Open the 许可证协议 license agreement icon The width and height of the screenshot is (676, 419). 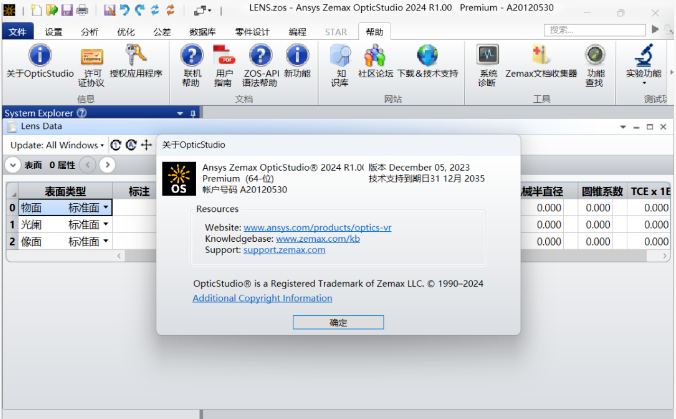click(91, 56)
